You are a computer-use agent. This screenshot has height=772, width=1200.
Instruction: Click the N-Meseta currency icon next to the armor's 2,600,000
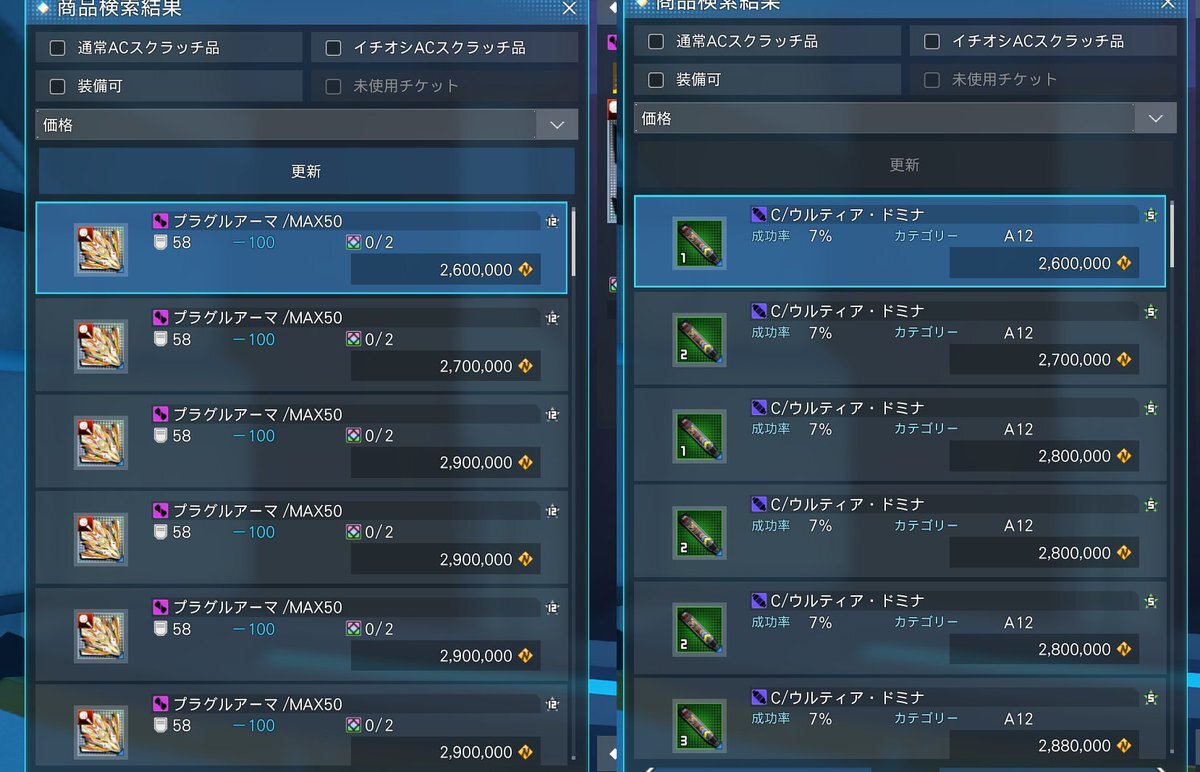click(526, 270)
